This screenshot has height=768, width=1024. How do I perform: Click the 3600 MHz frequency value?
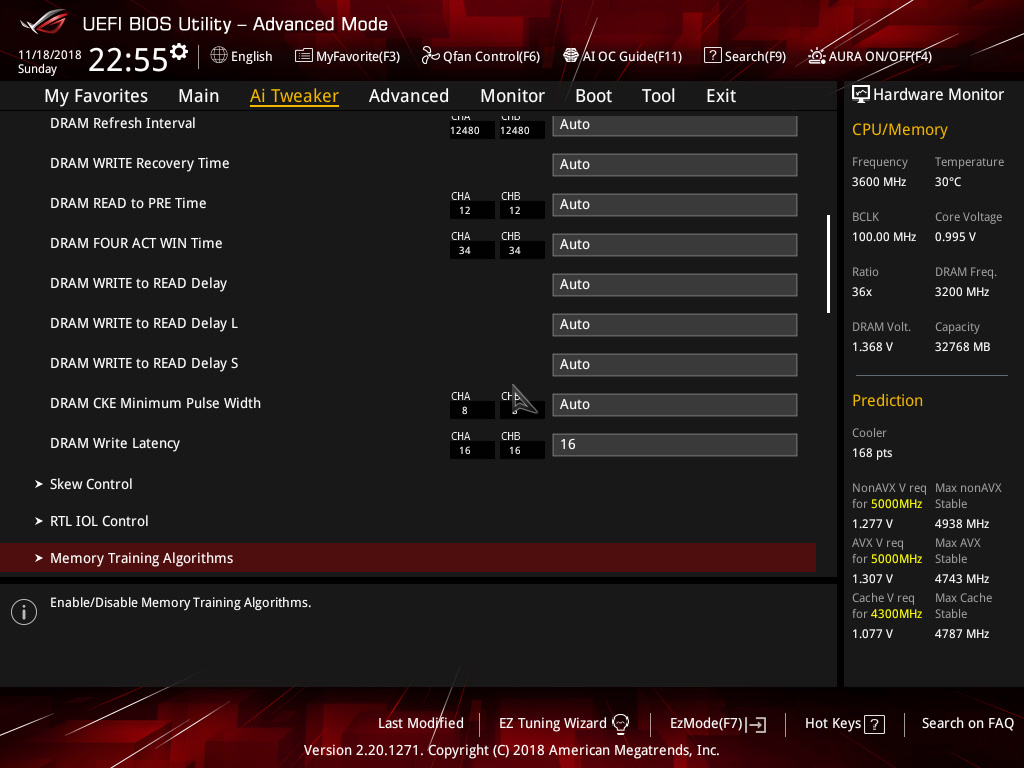879,182
